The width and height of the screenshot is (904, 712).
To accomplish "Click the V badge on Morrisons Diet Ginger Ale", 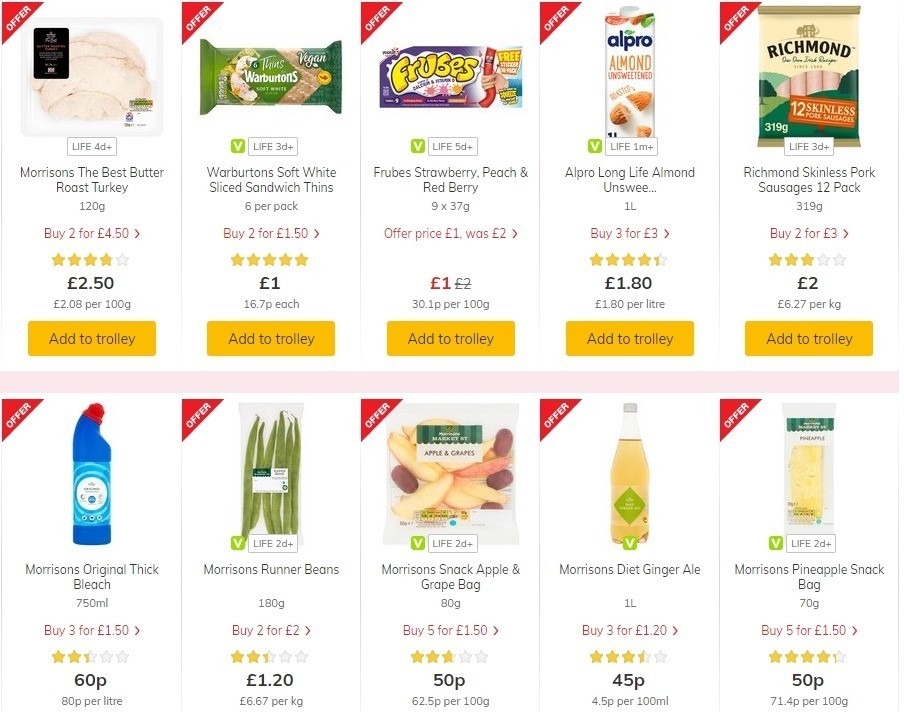I will point(629,543).
